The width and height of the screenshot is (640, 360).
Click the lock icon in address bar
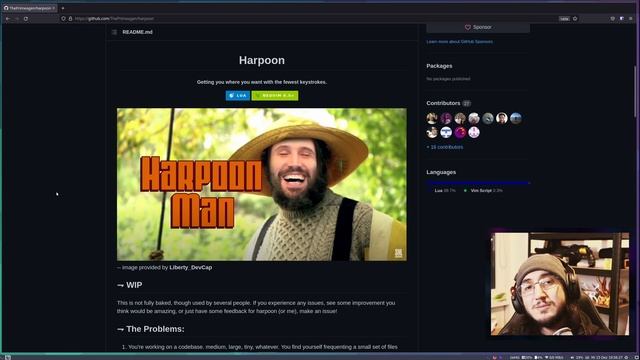(x=70, y=19)
